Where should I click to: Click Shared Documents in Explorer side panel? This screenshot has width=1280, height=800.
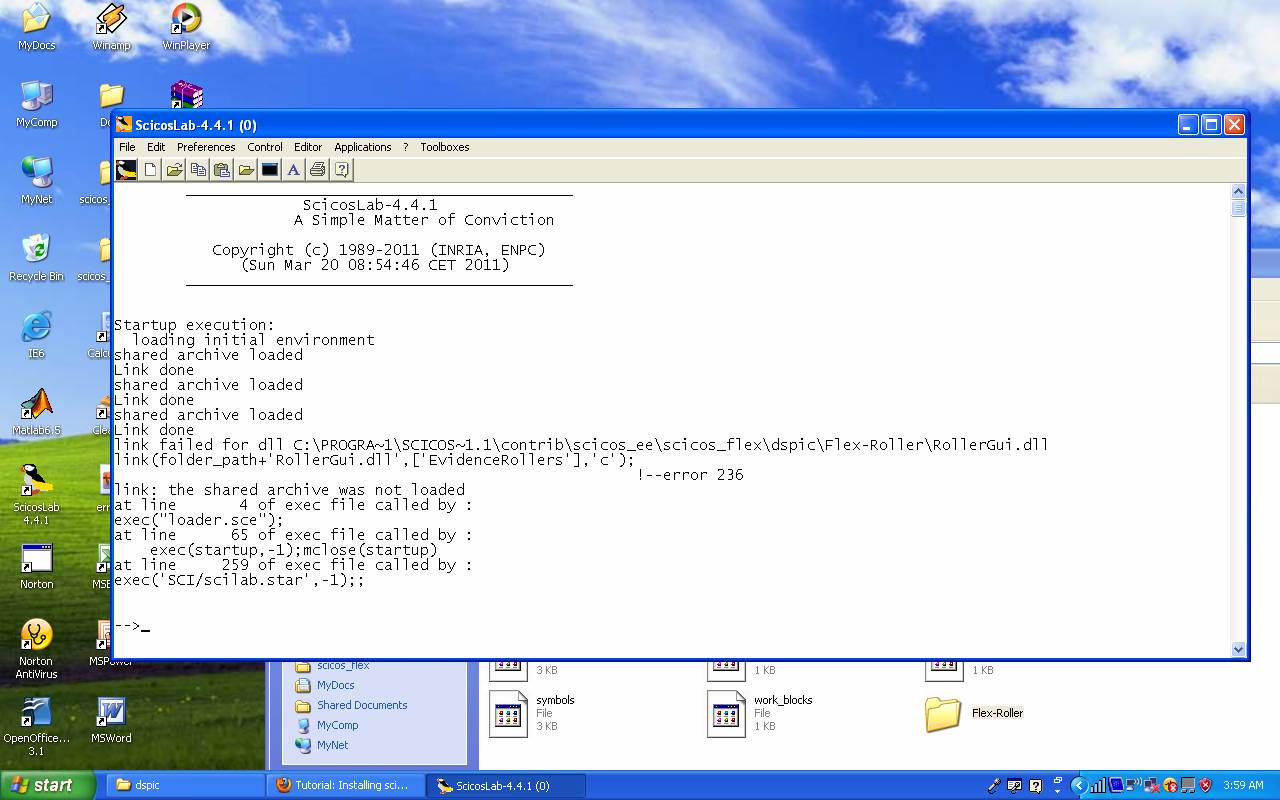pos(362,705)
